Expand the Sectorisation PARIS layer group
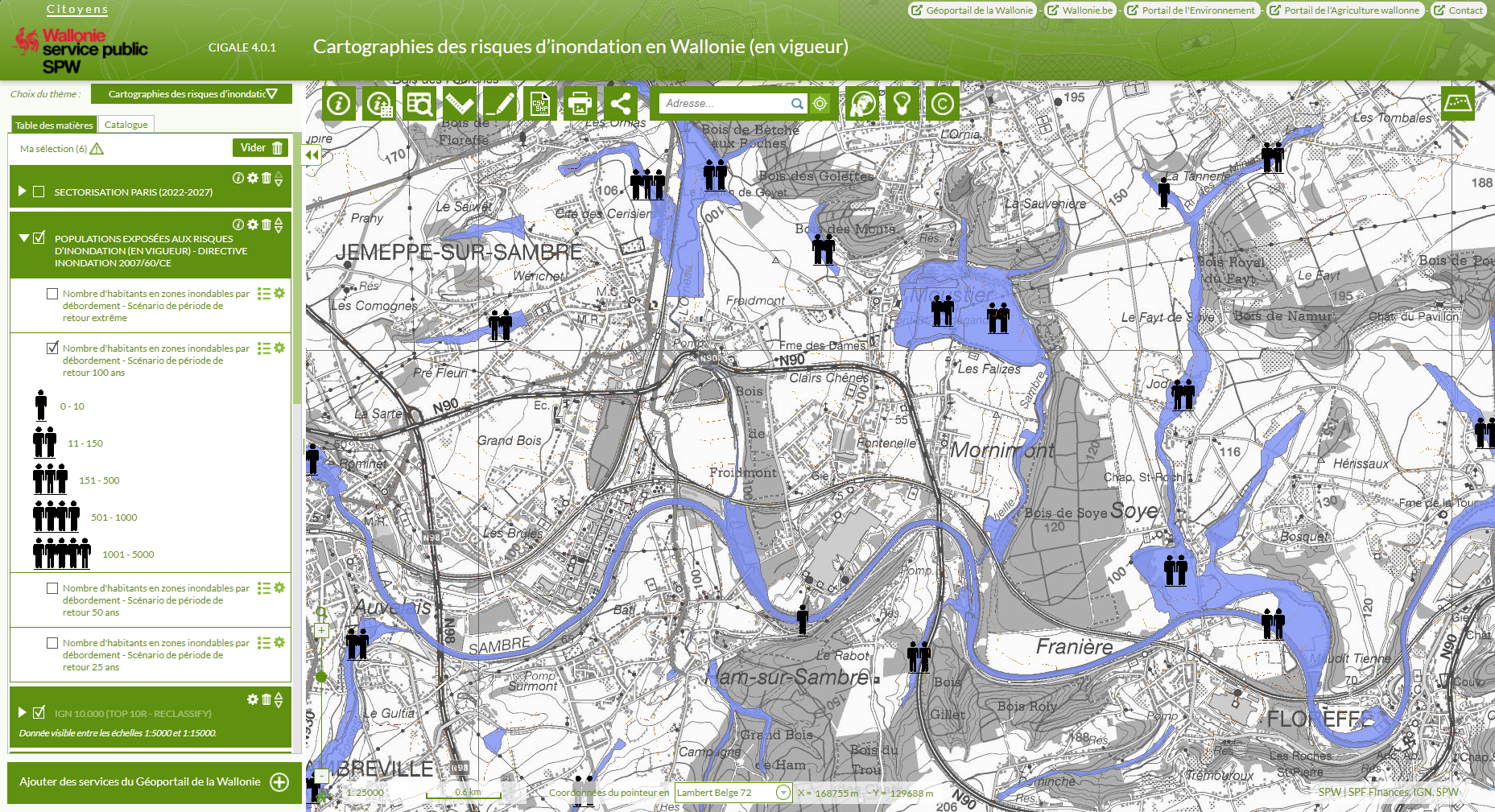1495x812 pixels. tap(23, 192)
